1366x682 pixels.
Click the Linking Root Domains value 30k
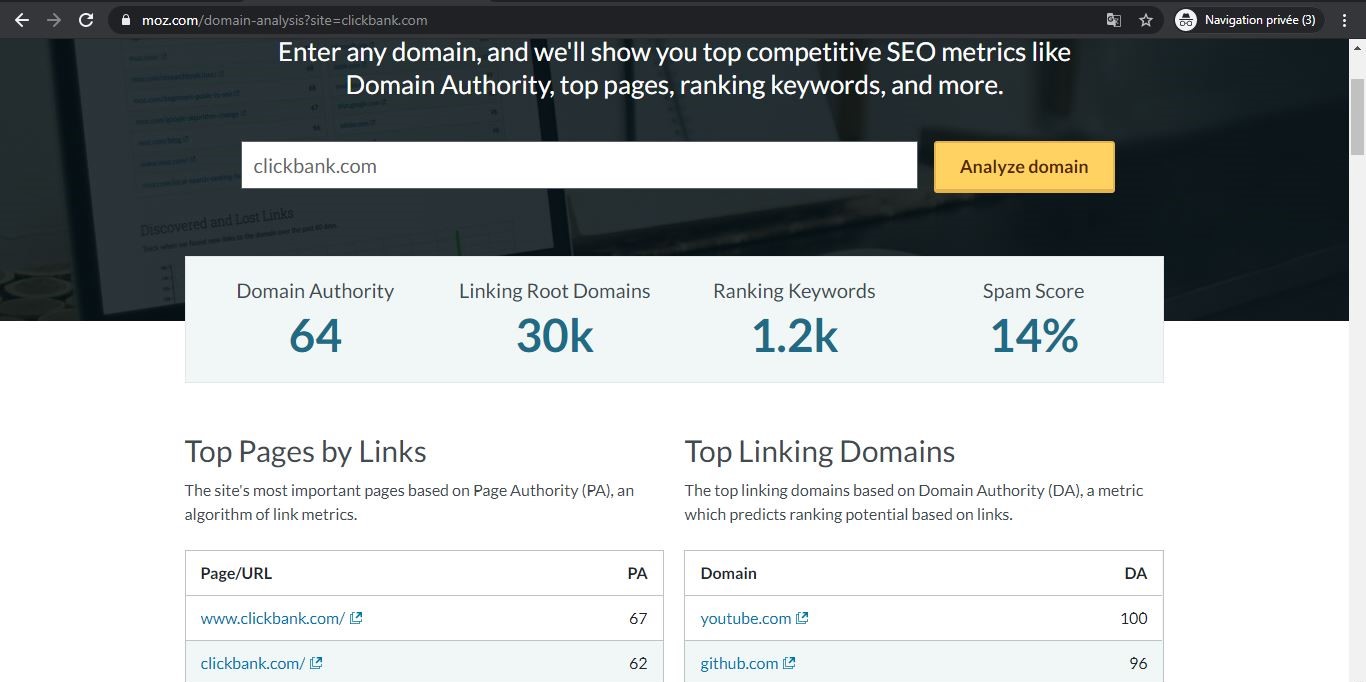click(x=555, y=336)
